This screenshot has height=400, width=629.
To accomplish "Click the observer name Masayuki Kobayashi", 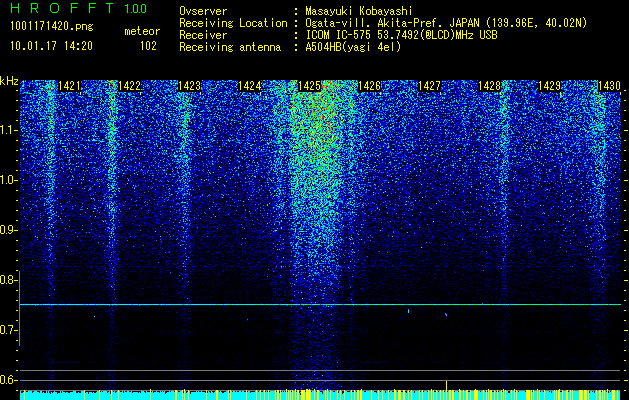I will tap(359, 11).
